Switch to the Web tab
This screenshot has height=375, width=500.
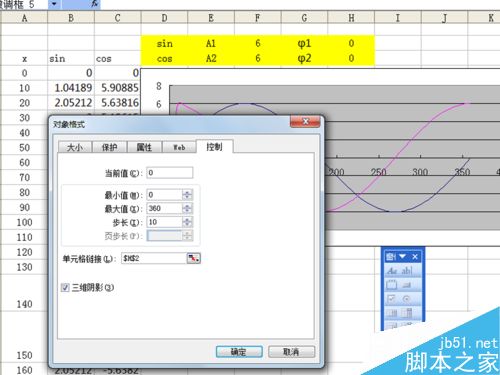179,147
